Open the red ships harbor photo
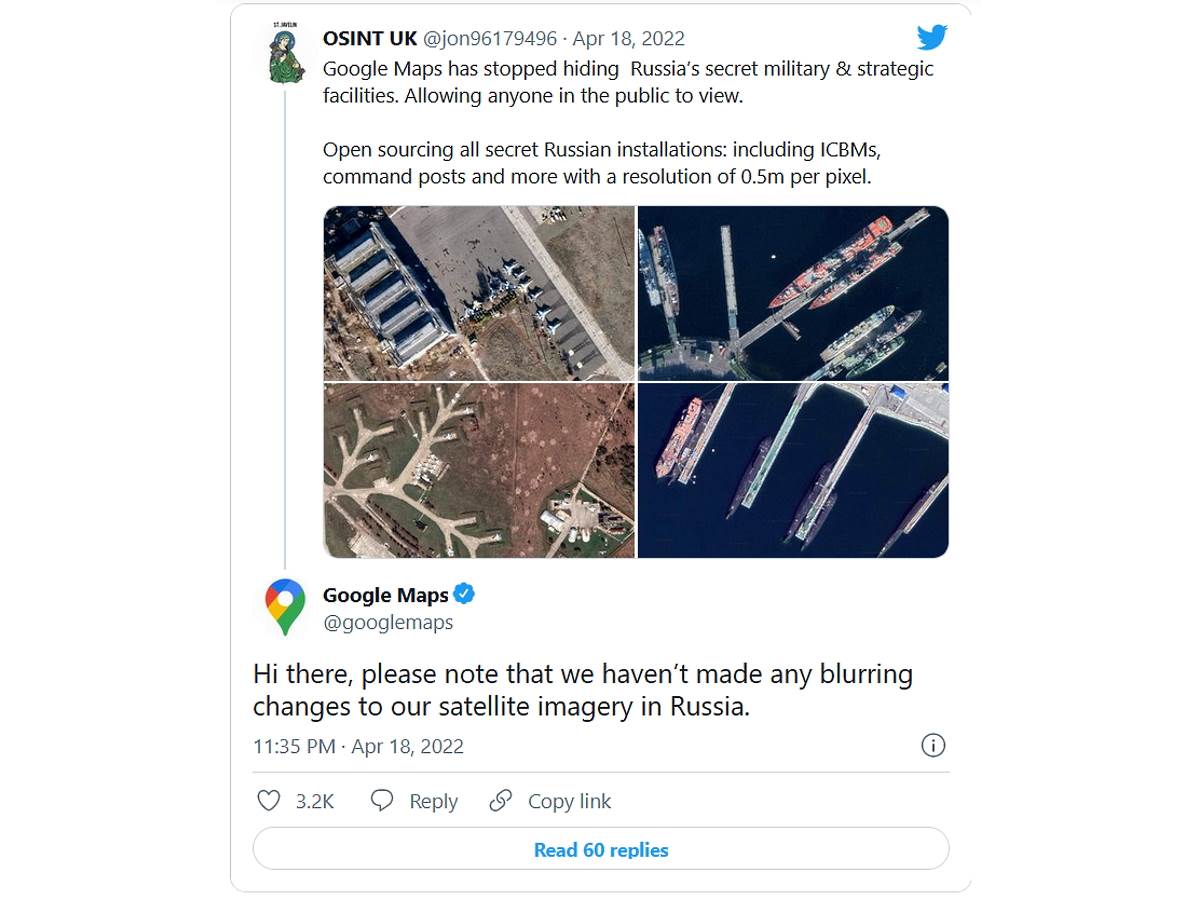The image size is (1200, 900). [x=793, y=293]
